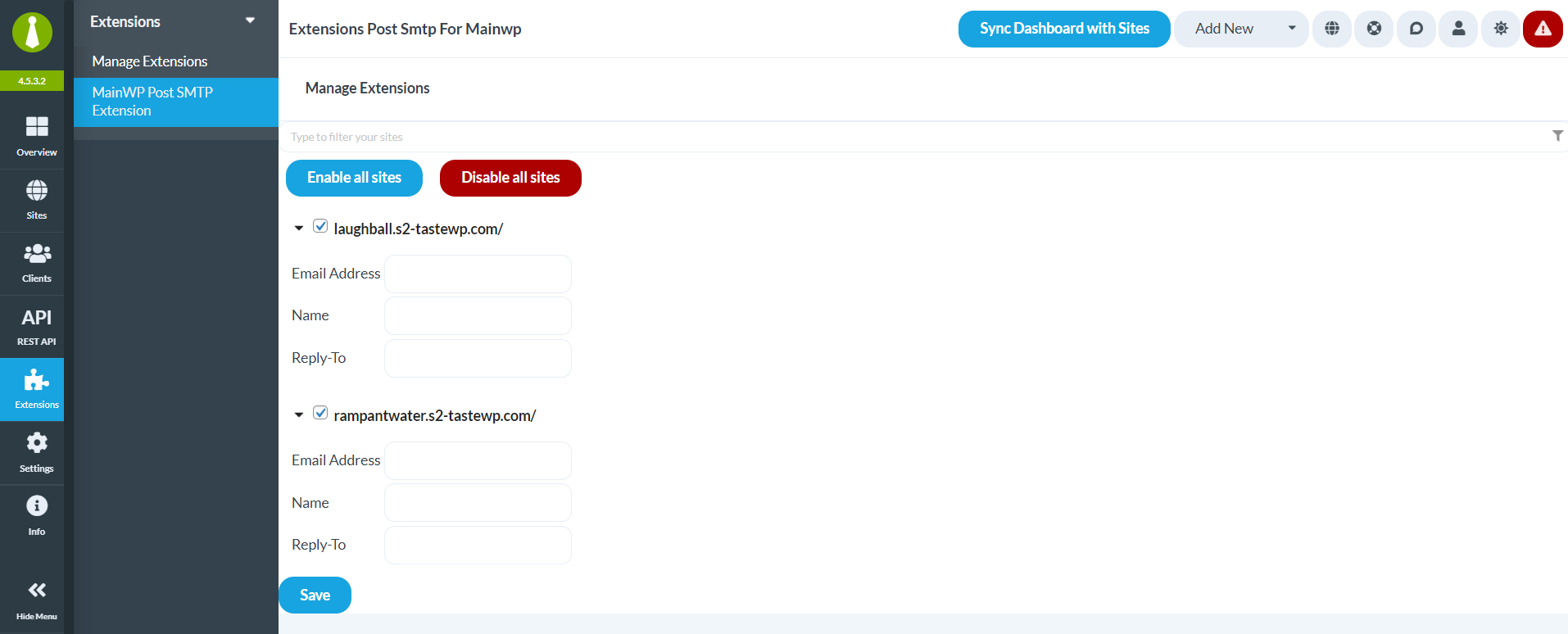1568x634 pixels.
Task: Click the rampantwater.s2-tastewp.com/ site name
Action: 434,415
